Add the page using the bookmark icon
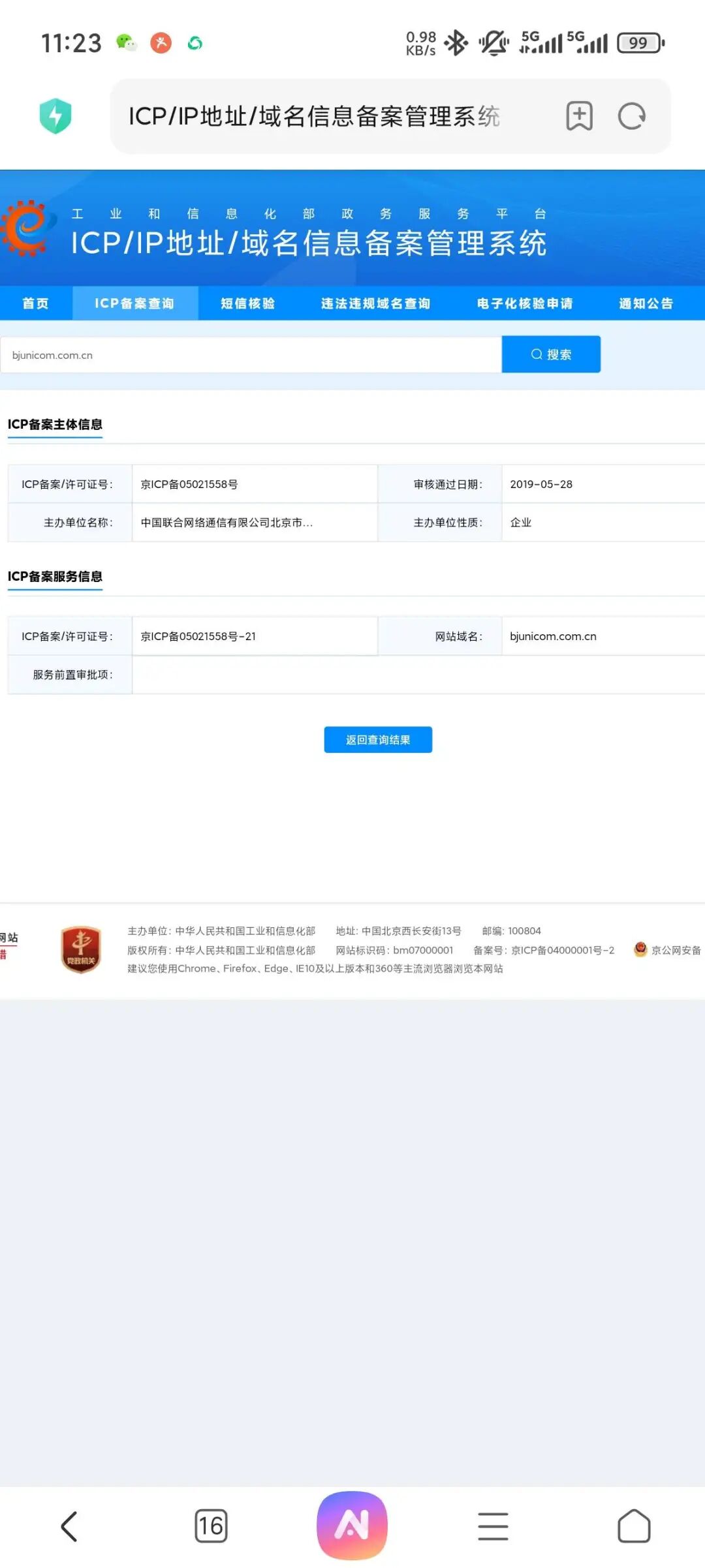705x1568 pixels. pos(579,116)
